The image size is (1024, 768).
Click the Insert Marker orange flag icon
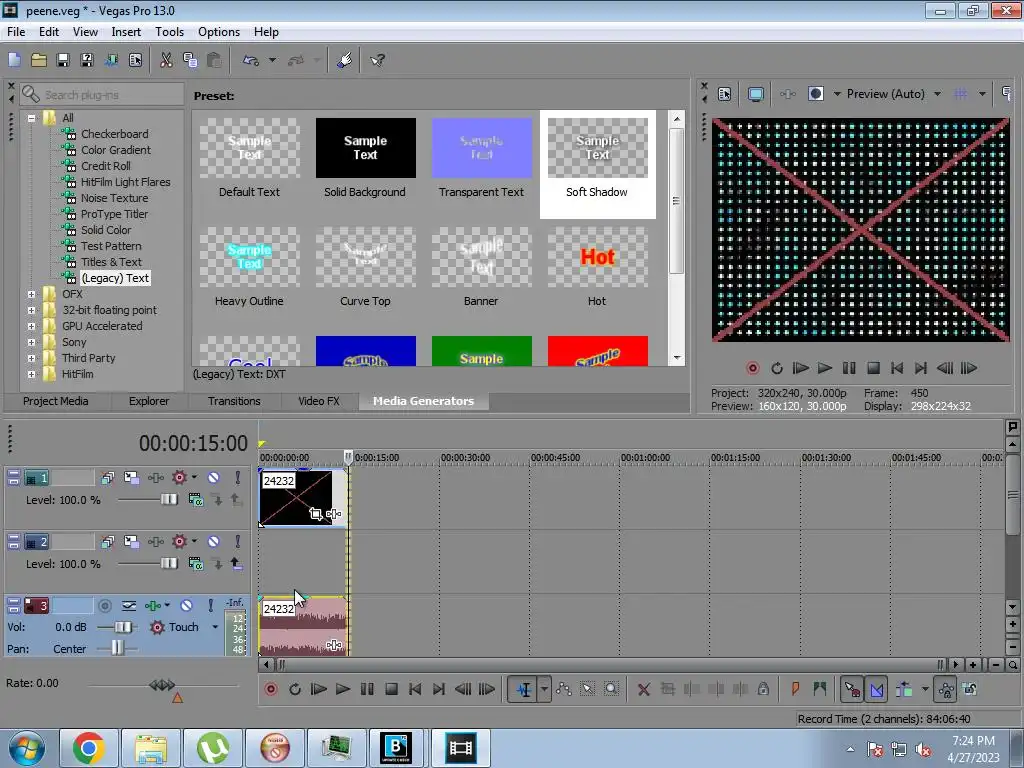coord(795,689)
